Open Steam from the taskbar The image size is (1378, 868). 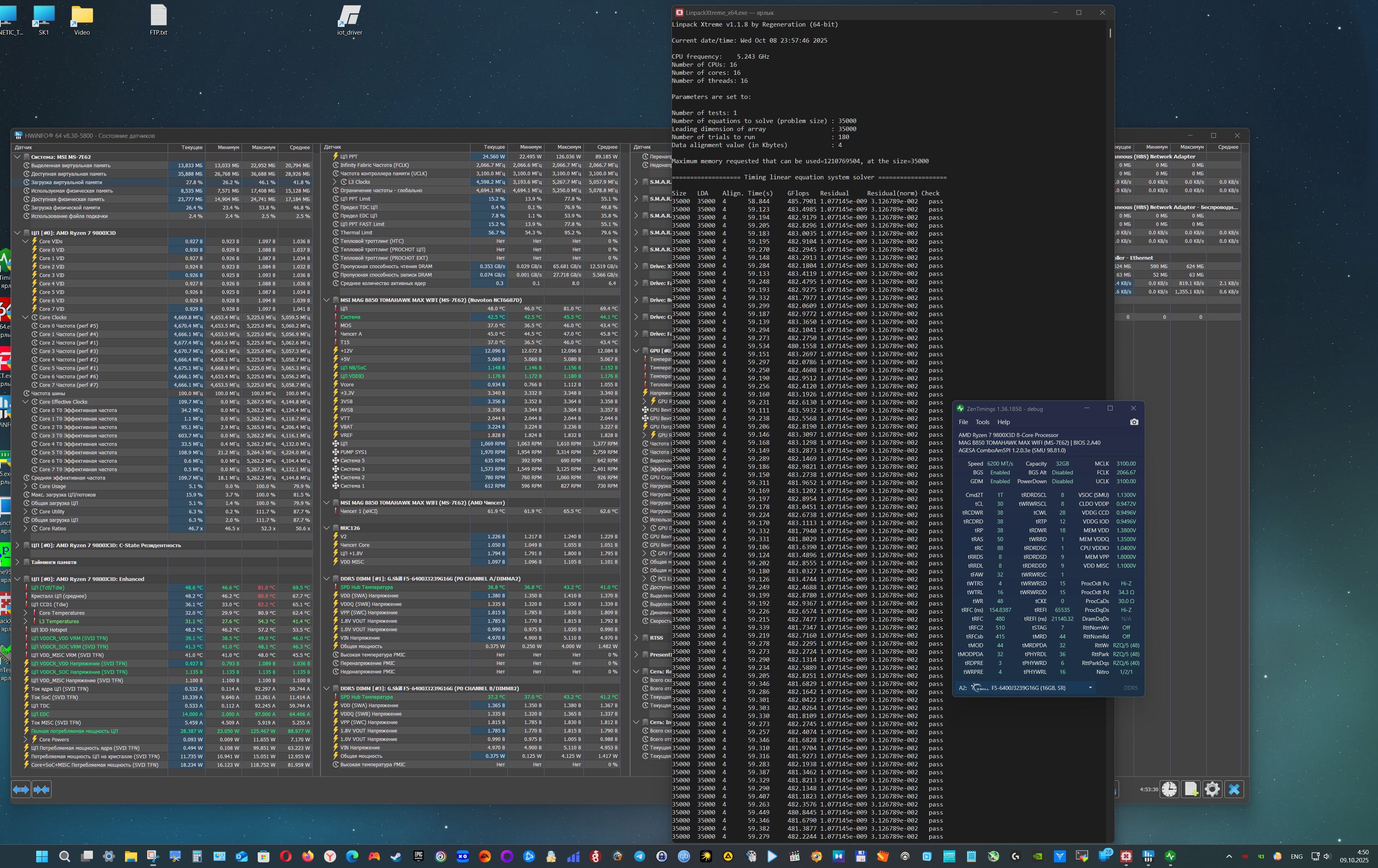(396, 857)
